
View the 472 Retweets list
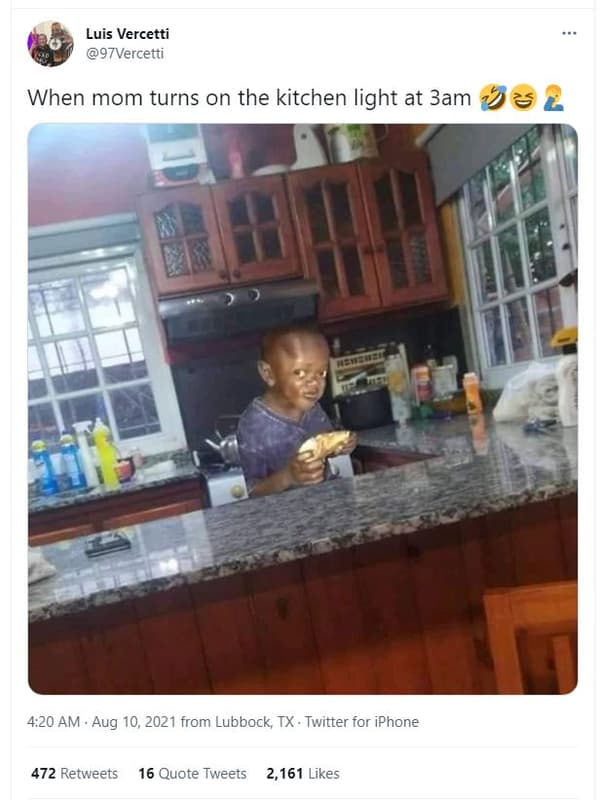[74, 773]
